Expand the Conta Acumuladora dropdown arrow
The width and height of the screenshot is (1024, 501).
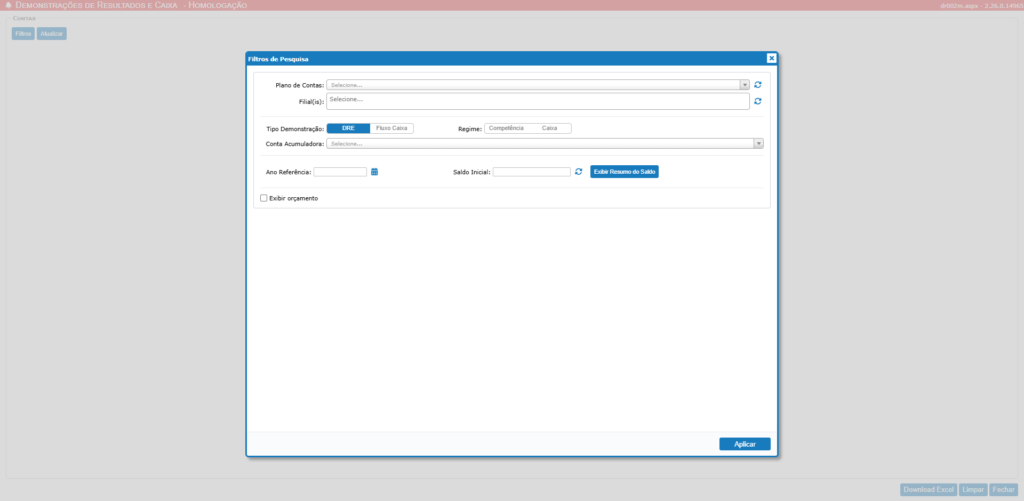(758, 144)
